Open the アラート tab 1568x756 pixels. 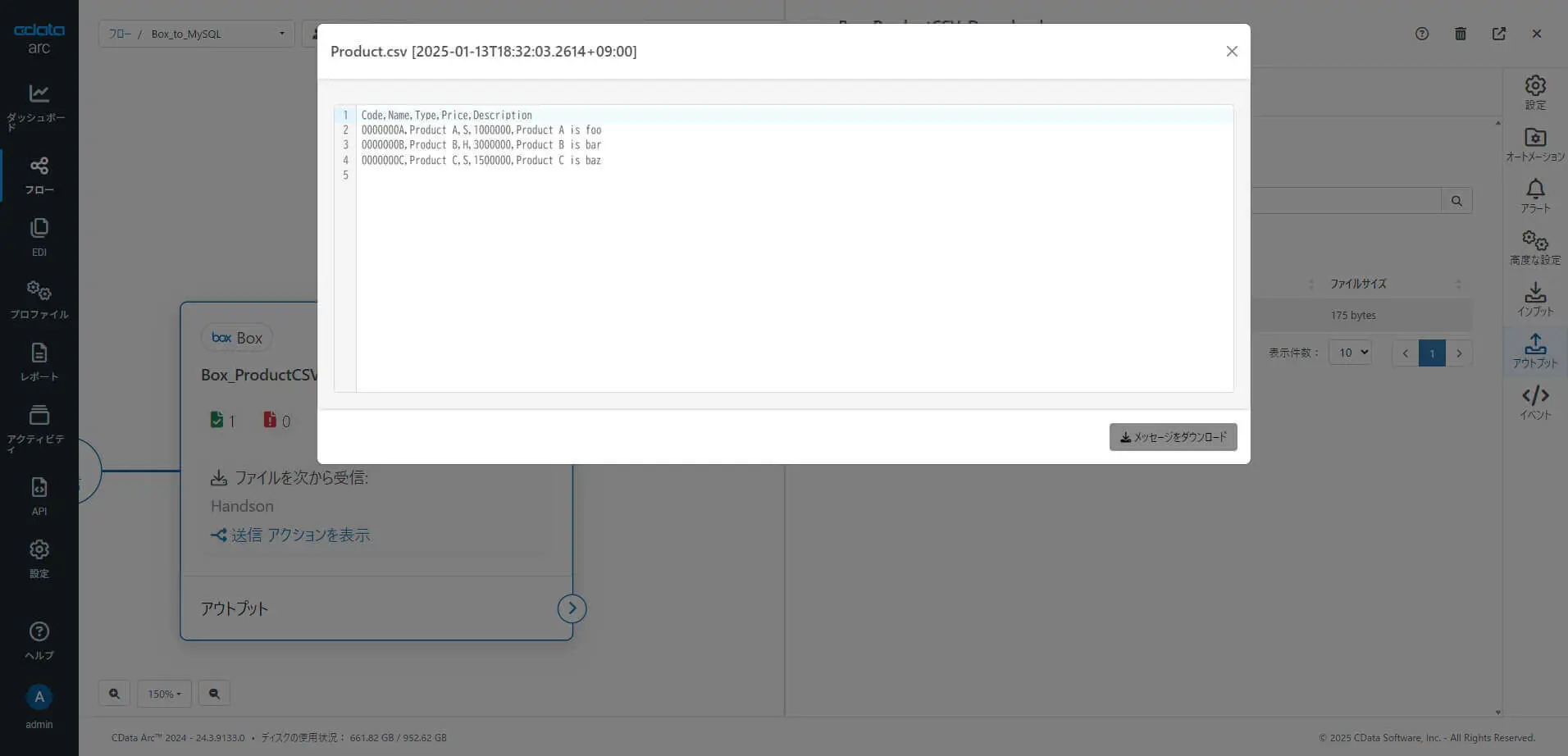point(1535,196)
